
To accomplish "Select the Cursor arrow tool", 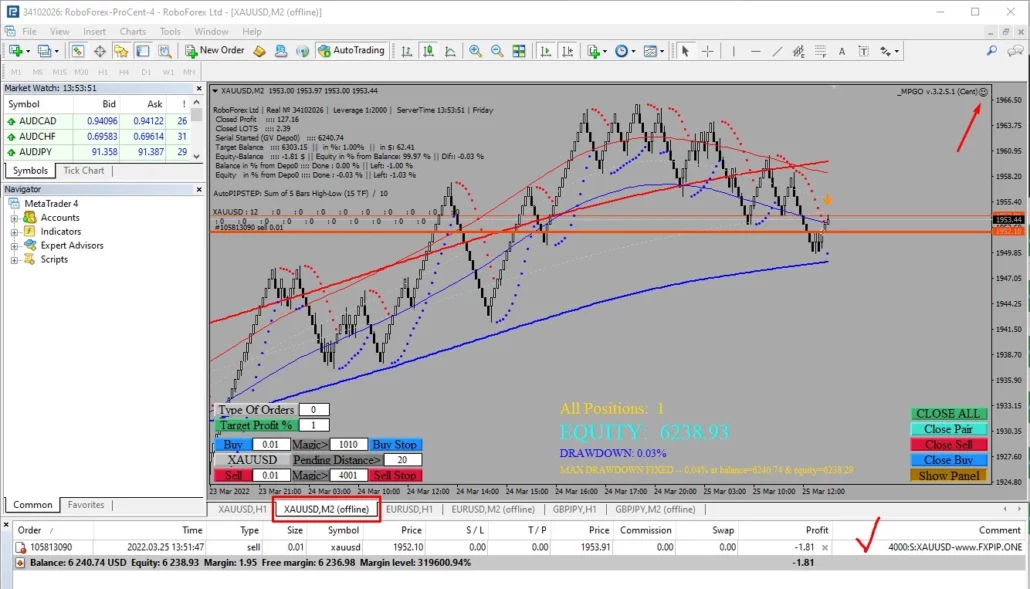I will (x=685, y=51).
